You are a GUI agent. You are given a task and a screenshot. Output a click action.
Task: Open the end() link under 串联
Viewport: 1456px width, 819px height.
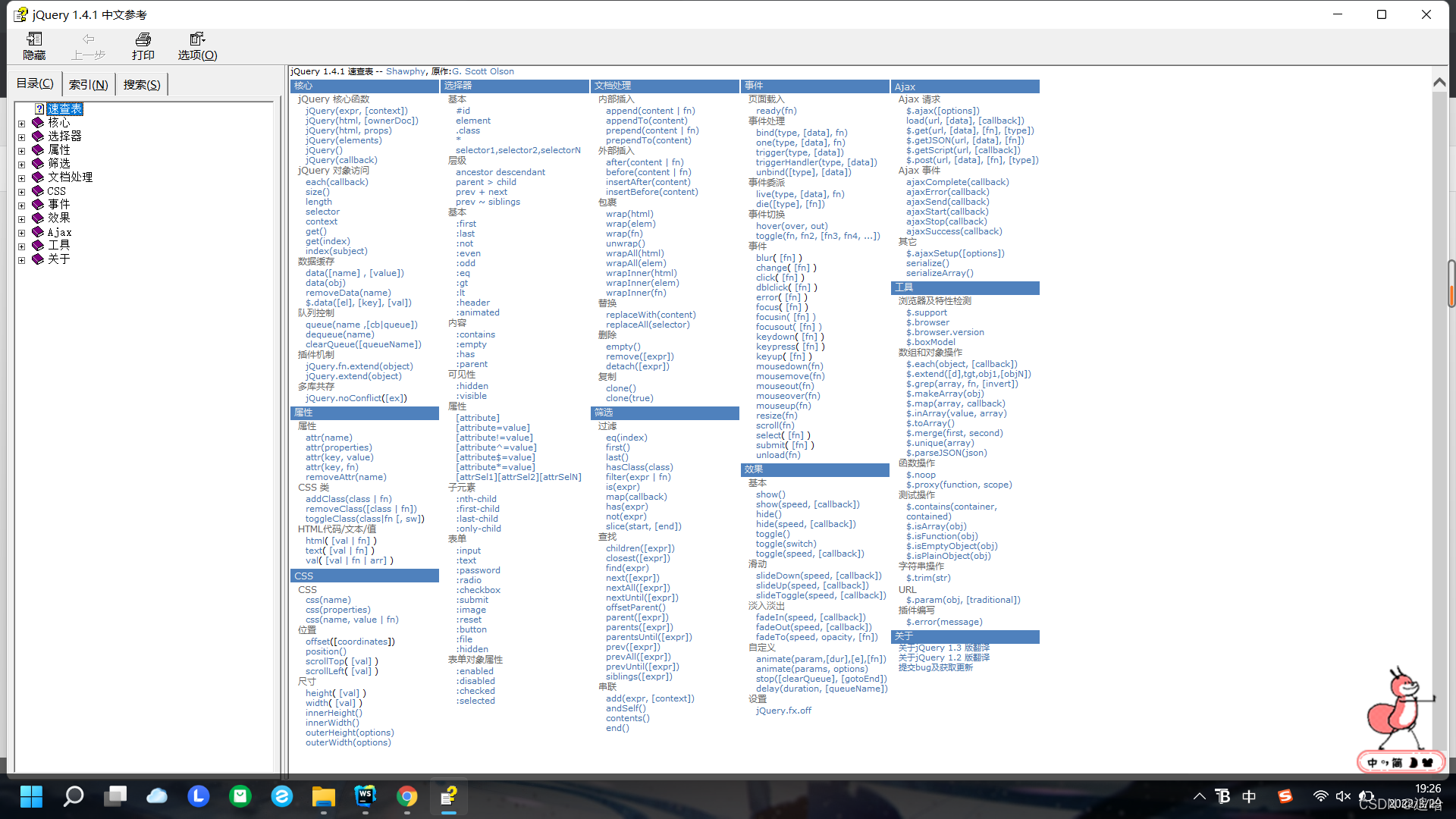pyautogui.click(x=617, y=728)
